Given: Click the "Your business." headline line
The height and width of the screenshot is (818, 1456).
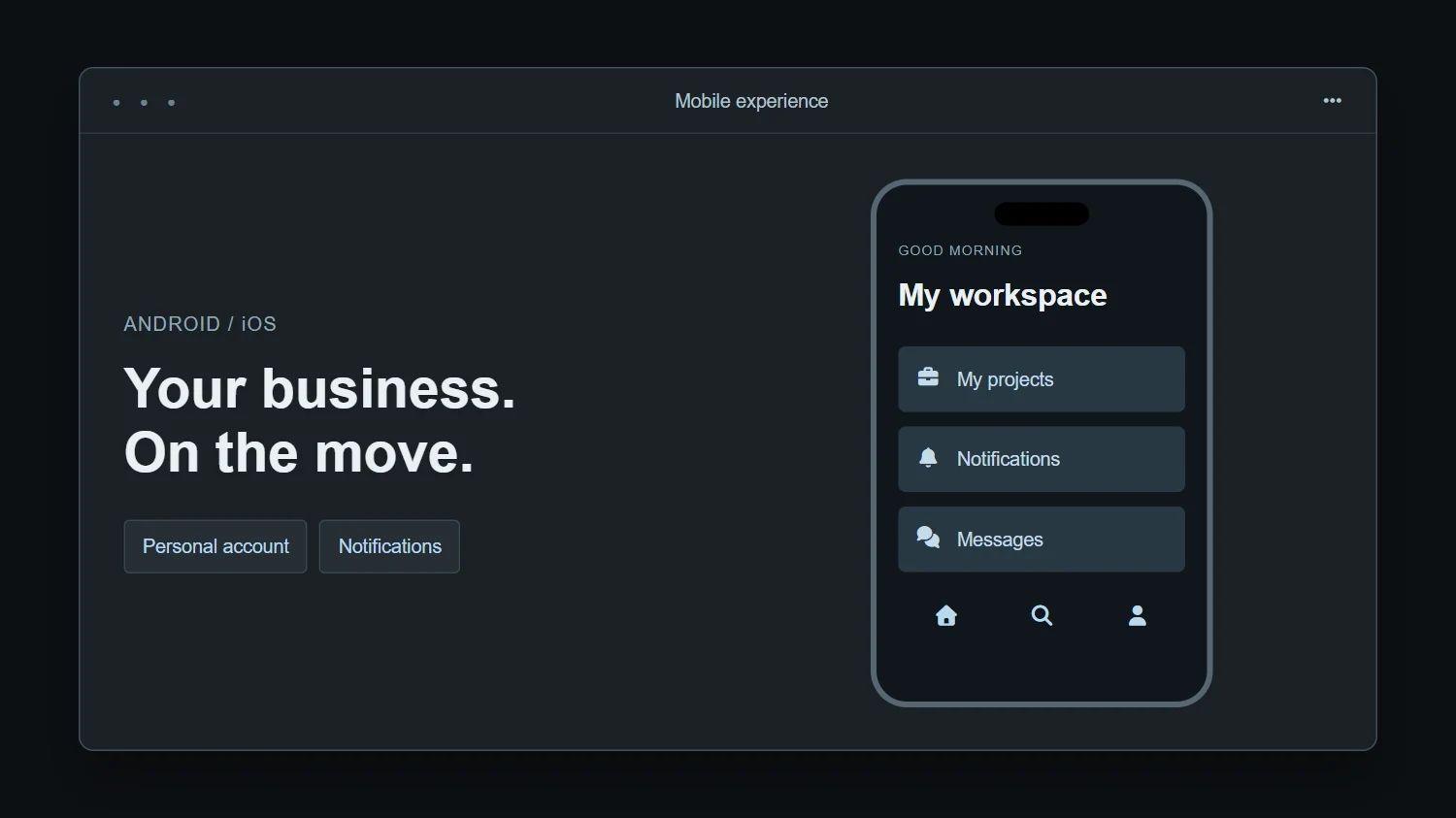Looking at the screenshot, I should 319,388.
